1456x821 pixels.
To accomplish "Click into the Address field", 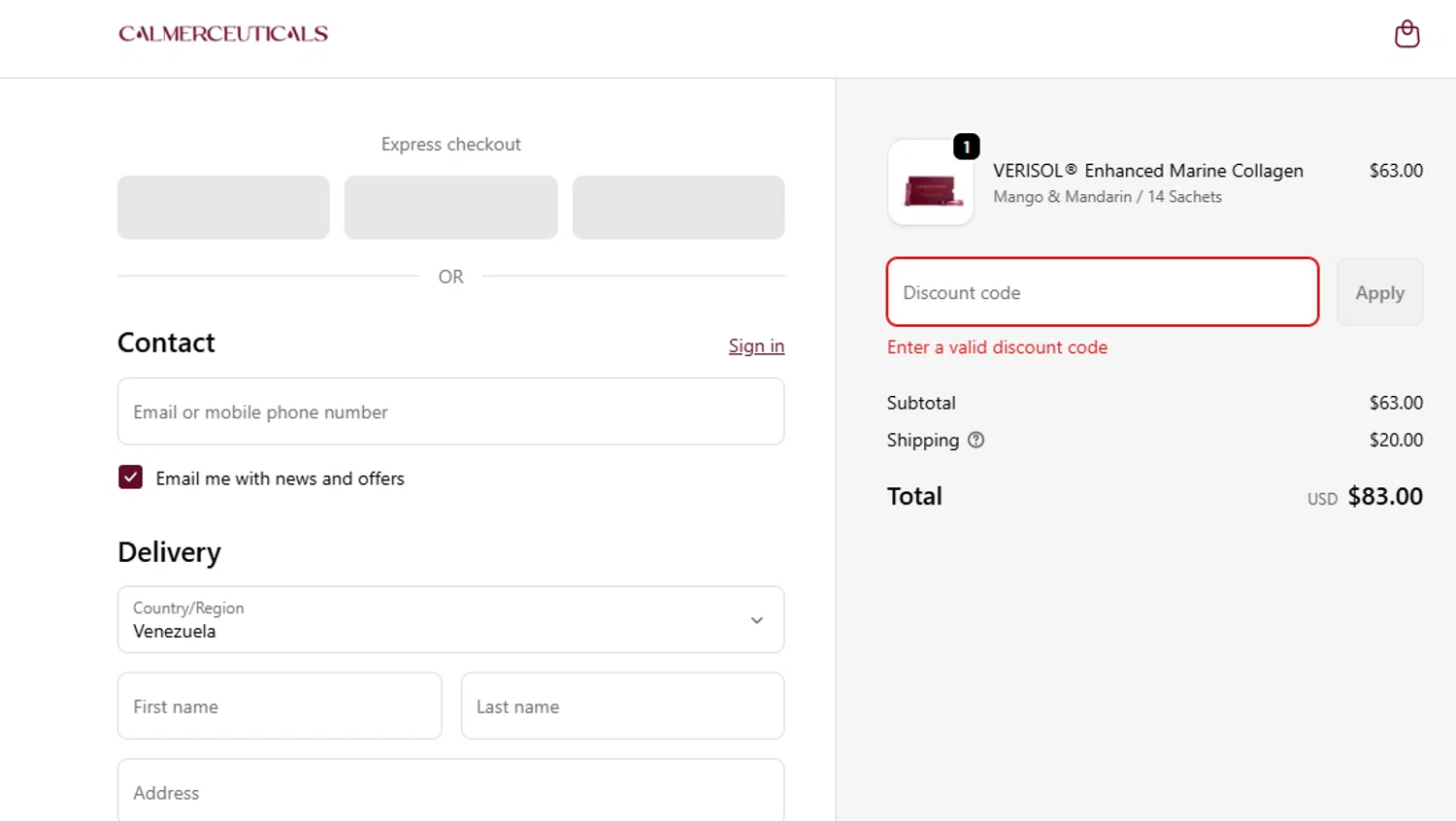I will coord(450,791).
